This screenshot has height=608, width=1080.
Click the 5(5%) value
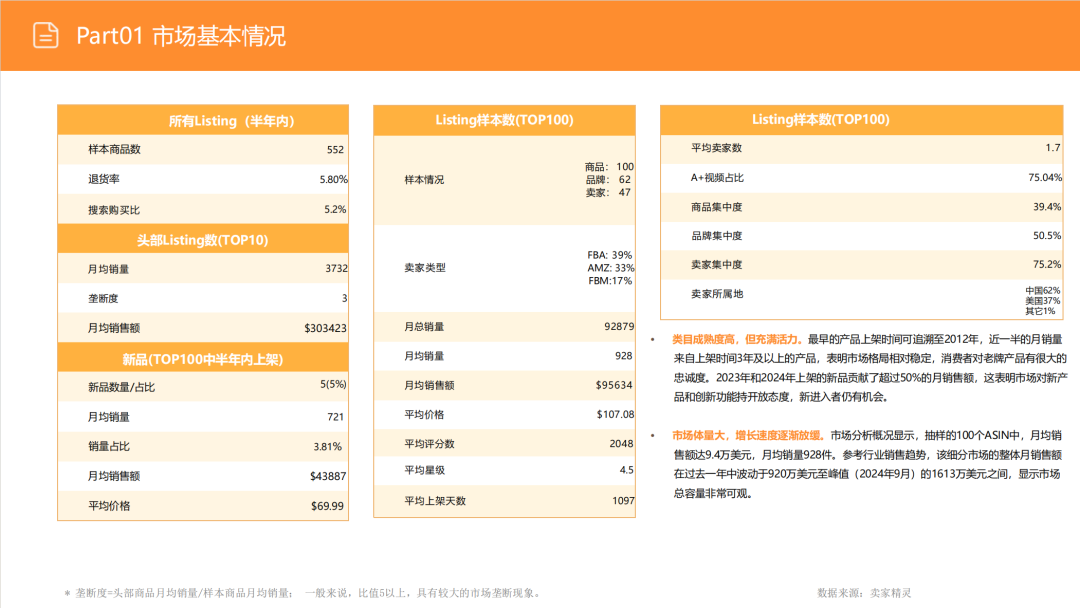point(333,384)
